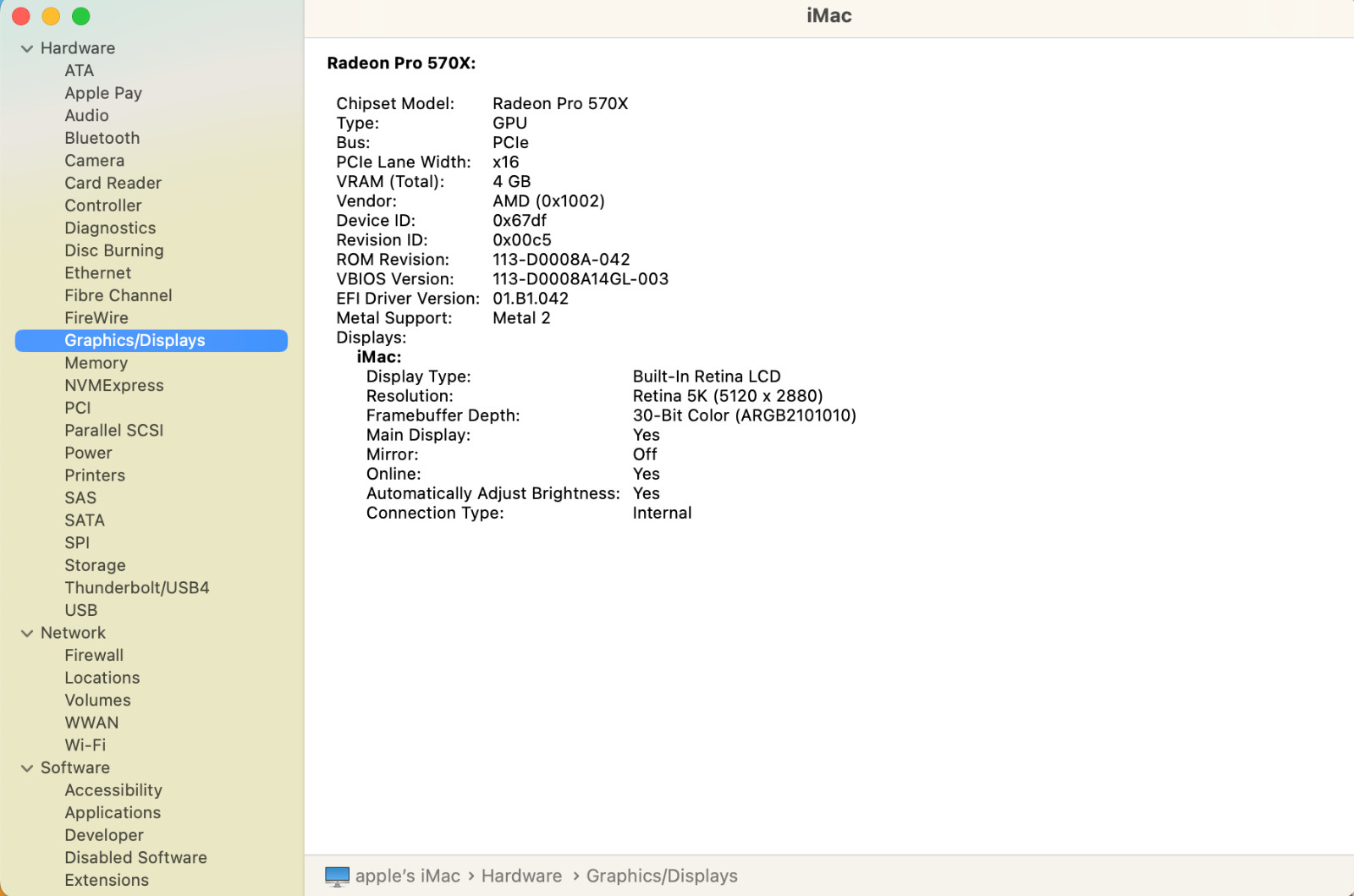The width and height of the screenshot is (1354, 896).
Task: Show Ethernet hardware details
Action: point(98,273)
